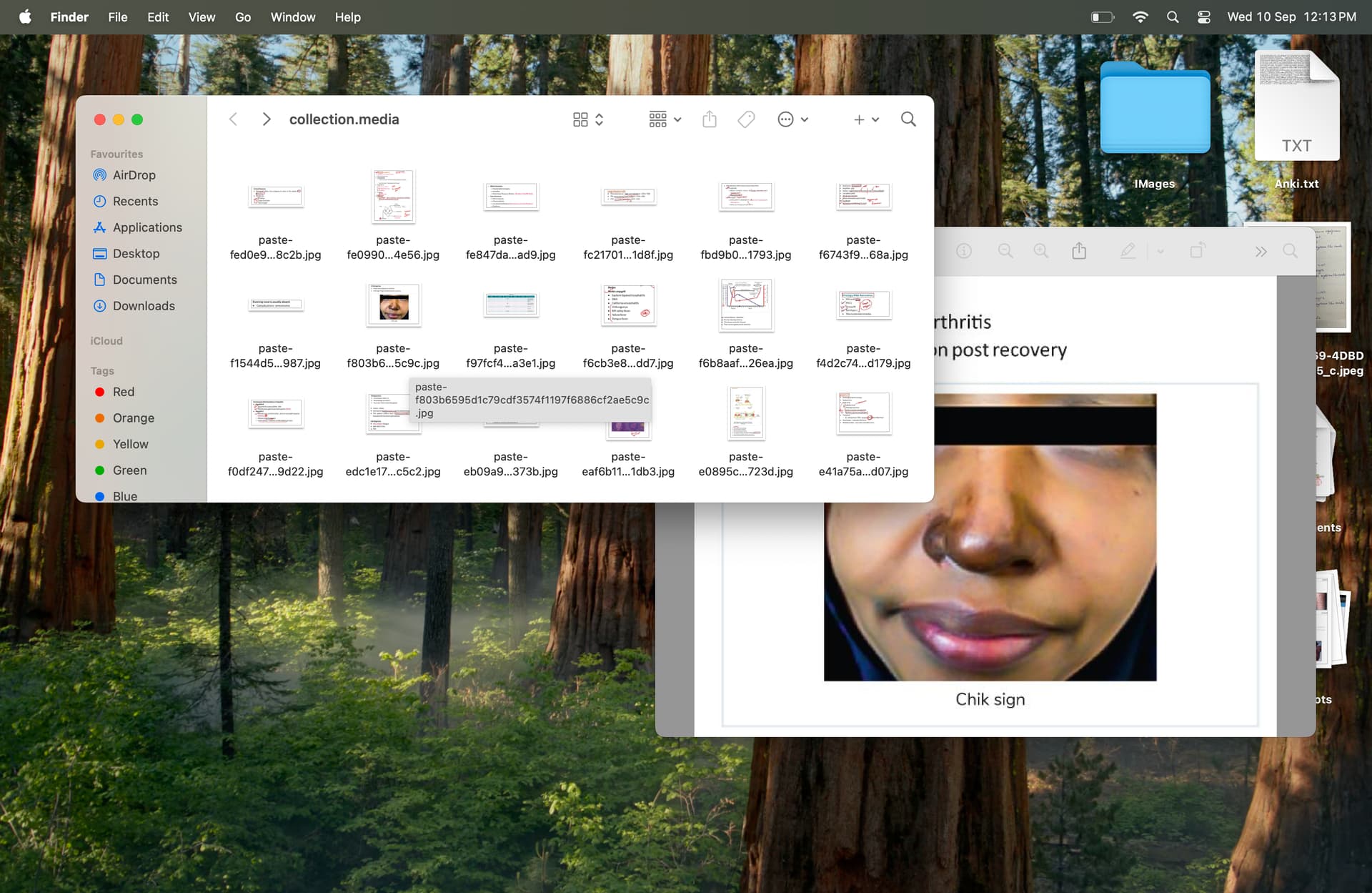The height and width of the screenshot is (893, 1372).
Task: Open AirDrop in Finder sidebar
Action: pyautogui.click(x=134, y=175)
